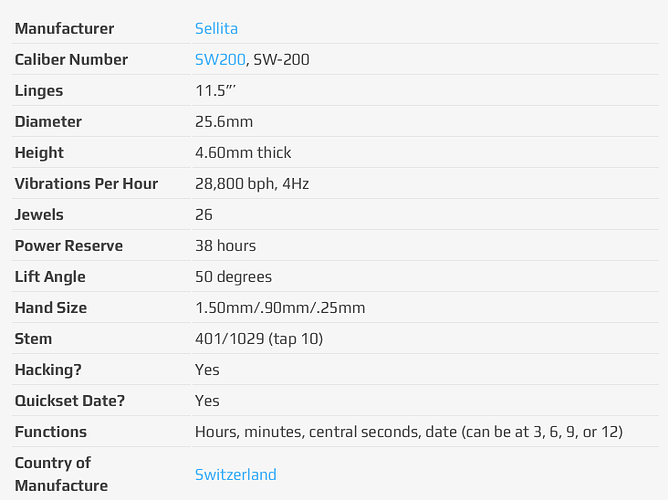Click the 50 degrees lift angle value
The width and height of the screenshot is (668, 500).
(233, 277)
